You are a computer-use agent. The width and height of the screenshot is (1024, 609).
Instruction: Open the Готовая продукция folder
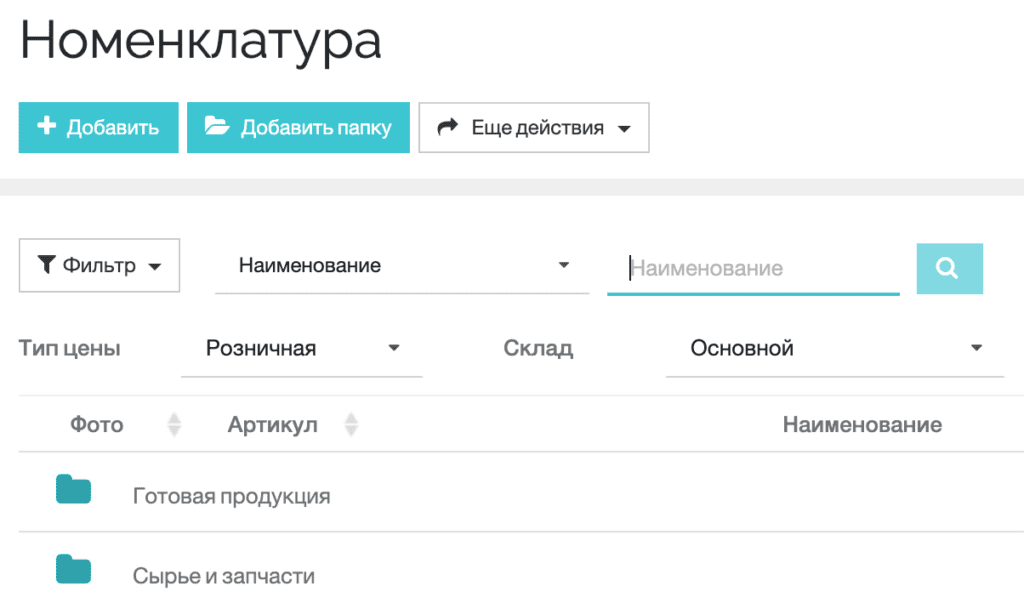(x=231, y=494)
